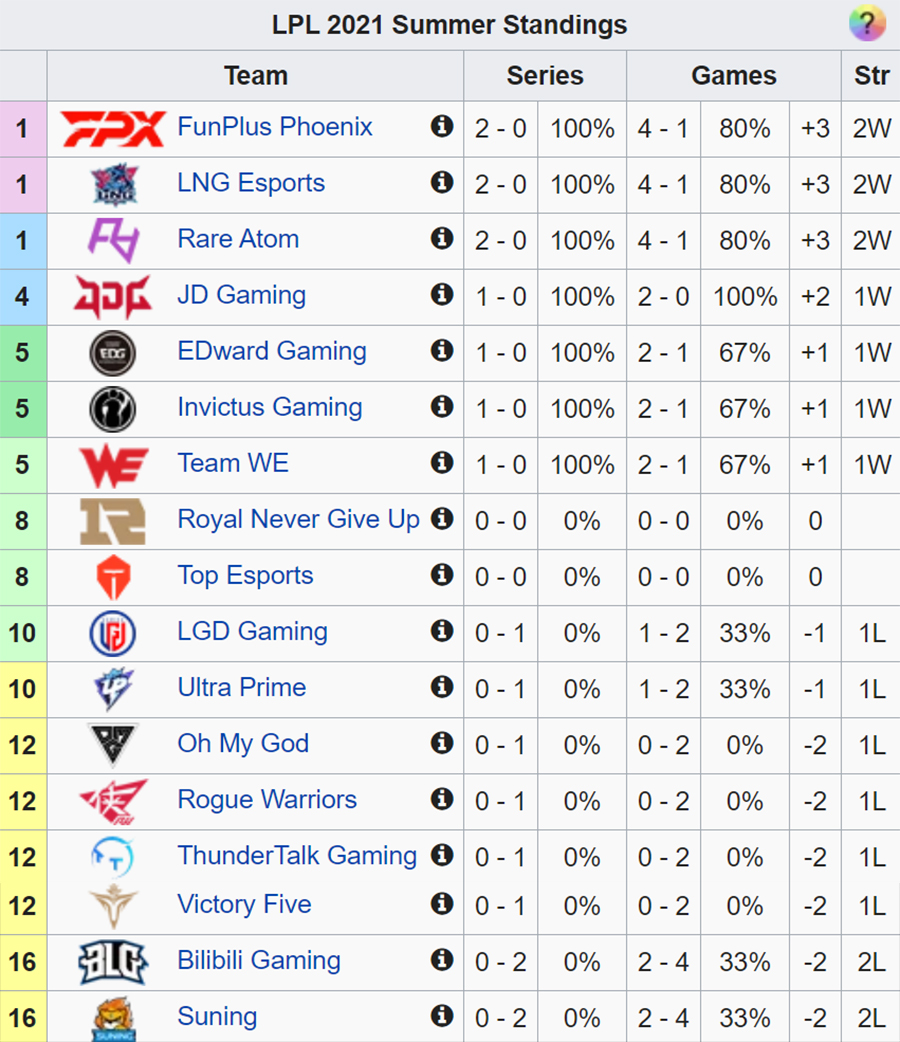Open the Rogue Warriors team page
Screen dimensions: 900x1042
pos(267,799)
